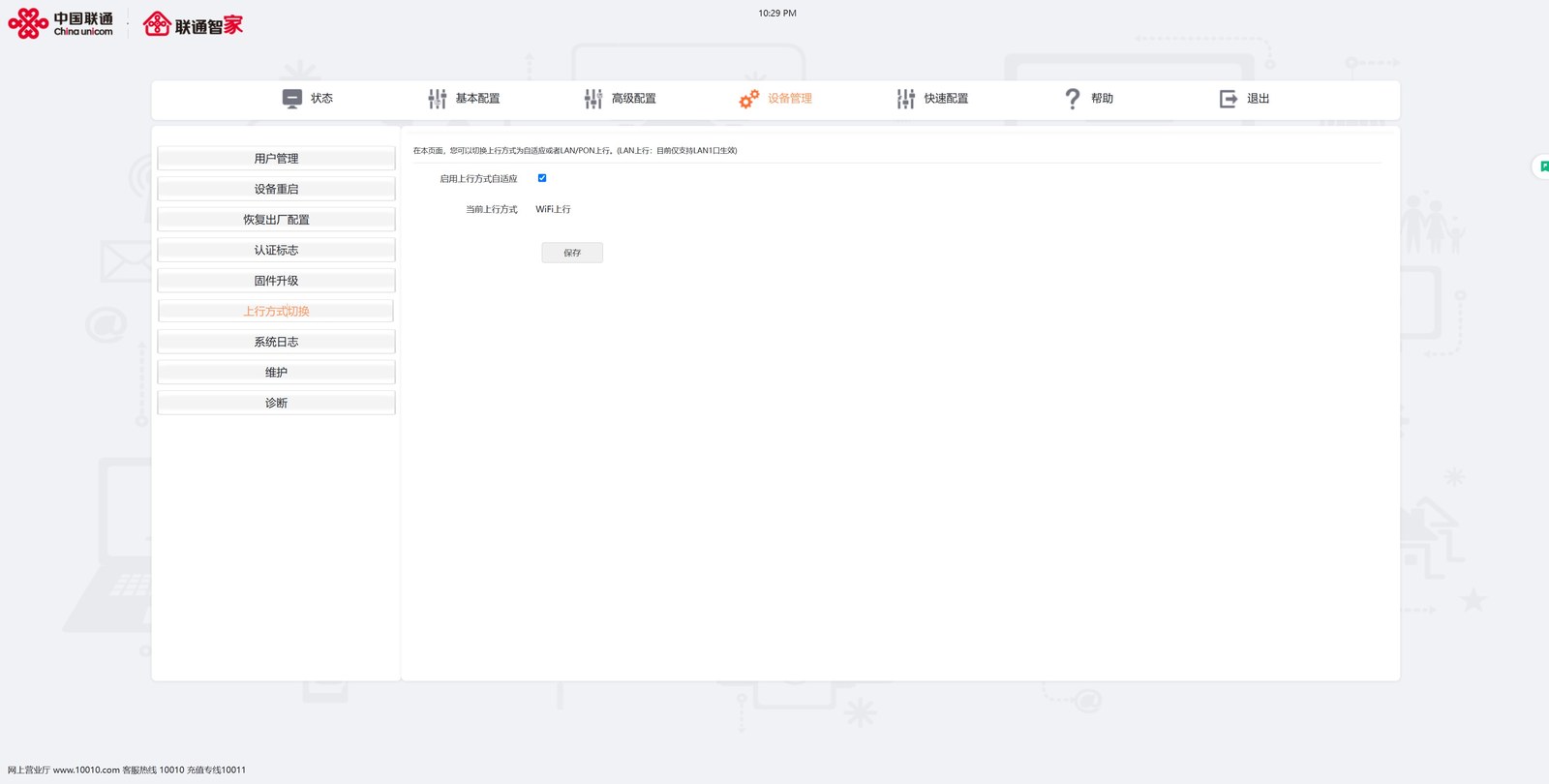Open 诊断 sidebar item

pyautogui.click(x=276, y=403)
